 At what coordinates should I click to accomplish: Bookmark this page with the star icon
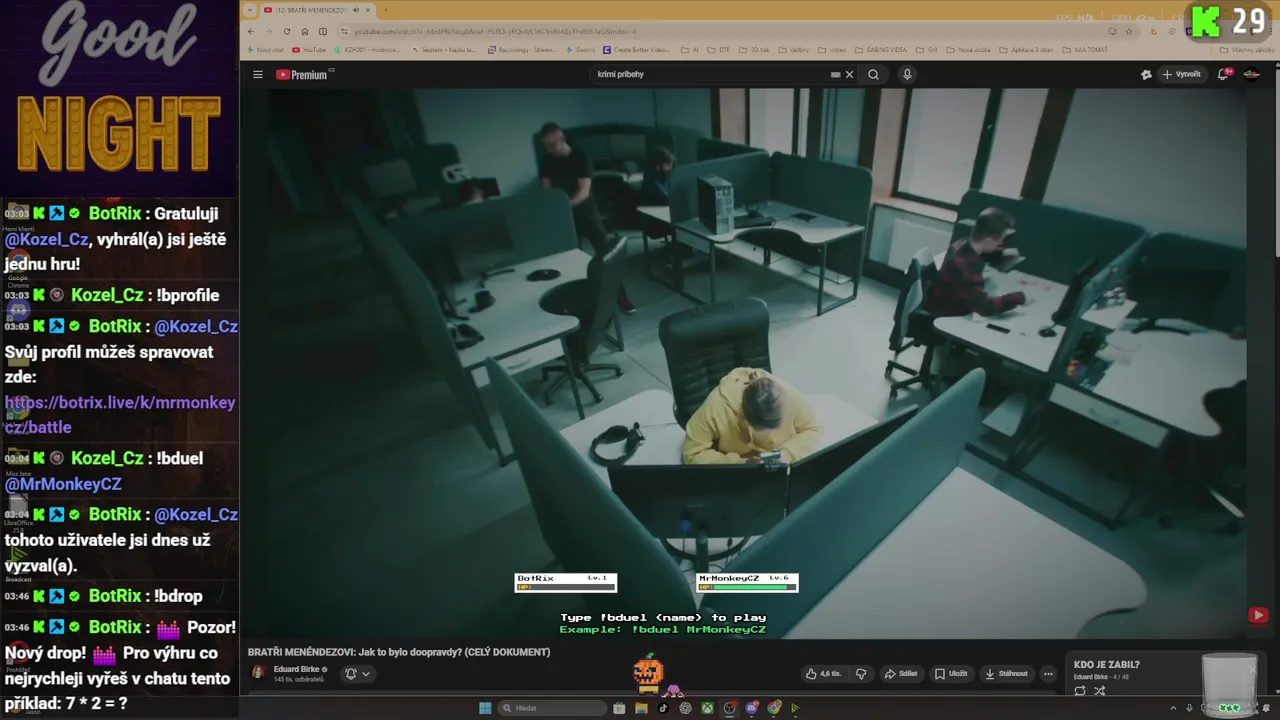point(1129,31)
